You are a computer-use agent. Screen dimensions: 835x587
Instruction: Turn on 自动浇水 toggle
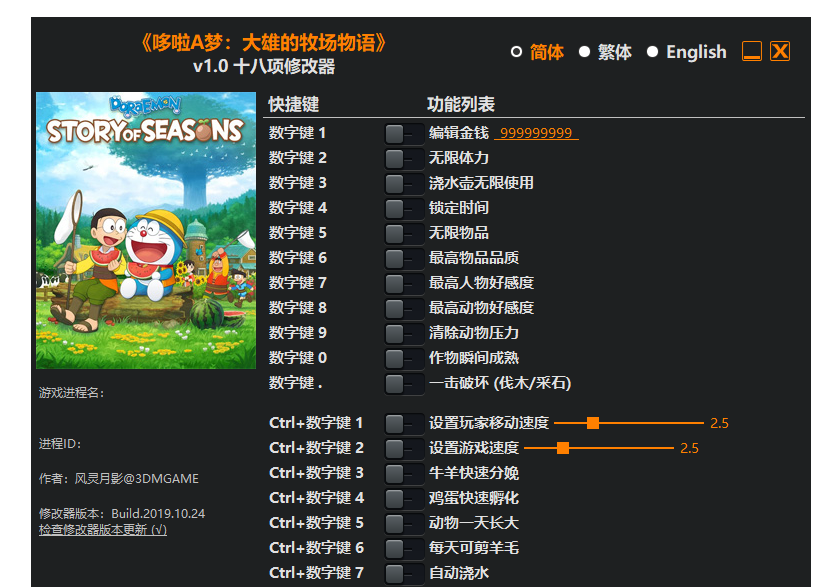pos(404,574)
